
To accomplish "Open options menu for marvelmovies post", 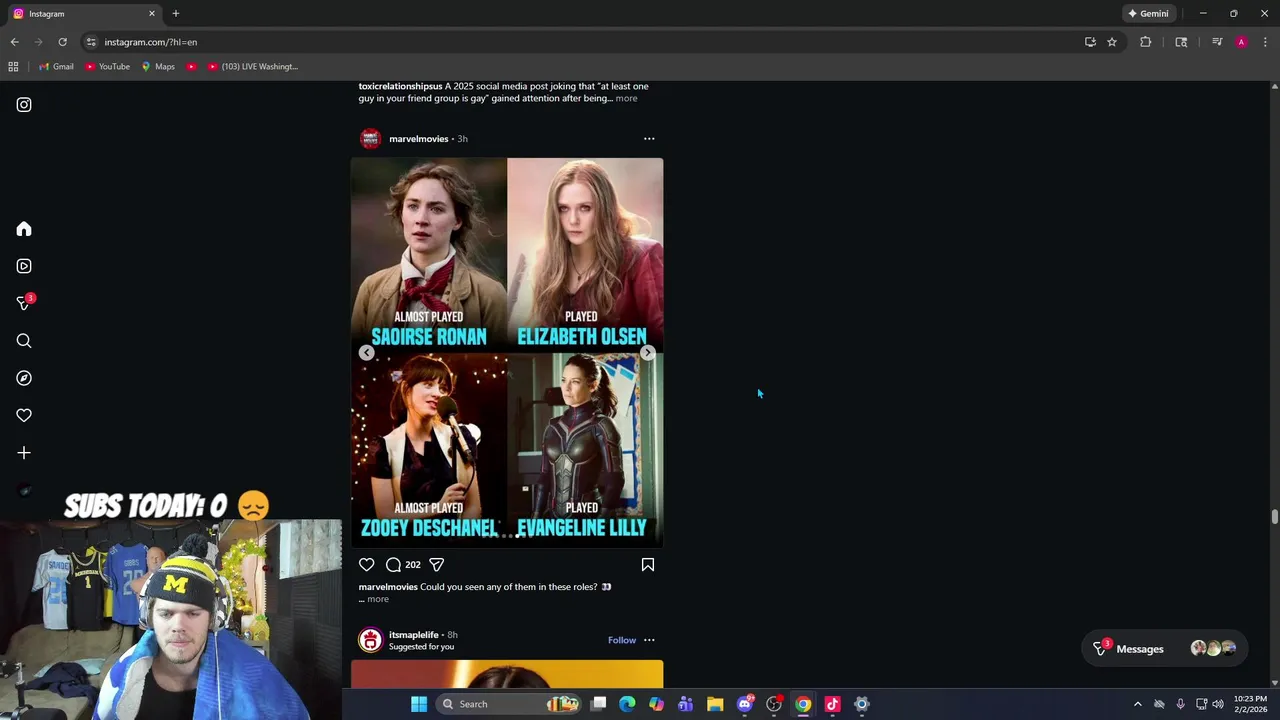I will coord(649,139).
